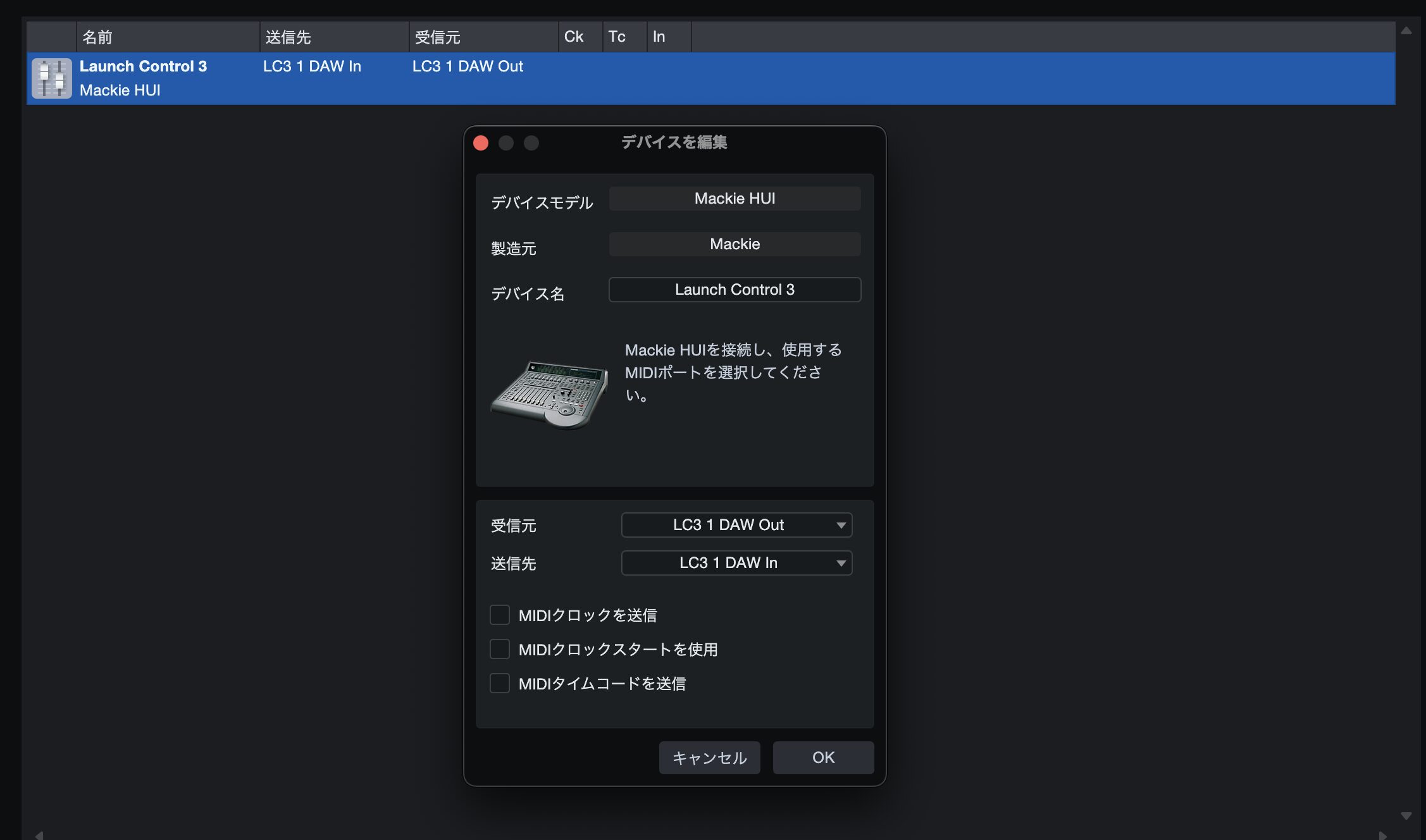Image resolution: width=1426 pixels, height=840 pixels.
Task: Click scroll left arrow at bottom
Action: pos(39,835)
